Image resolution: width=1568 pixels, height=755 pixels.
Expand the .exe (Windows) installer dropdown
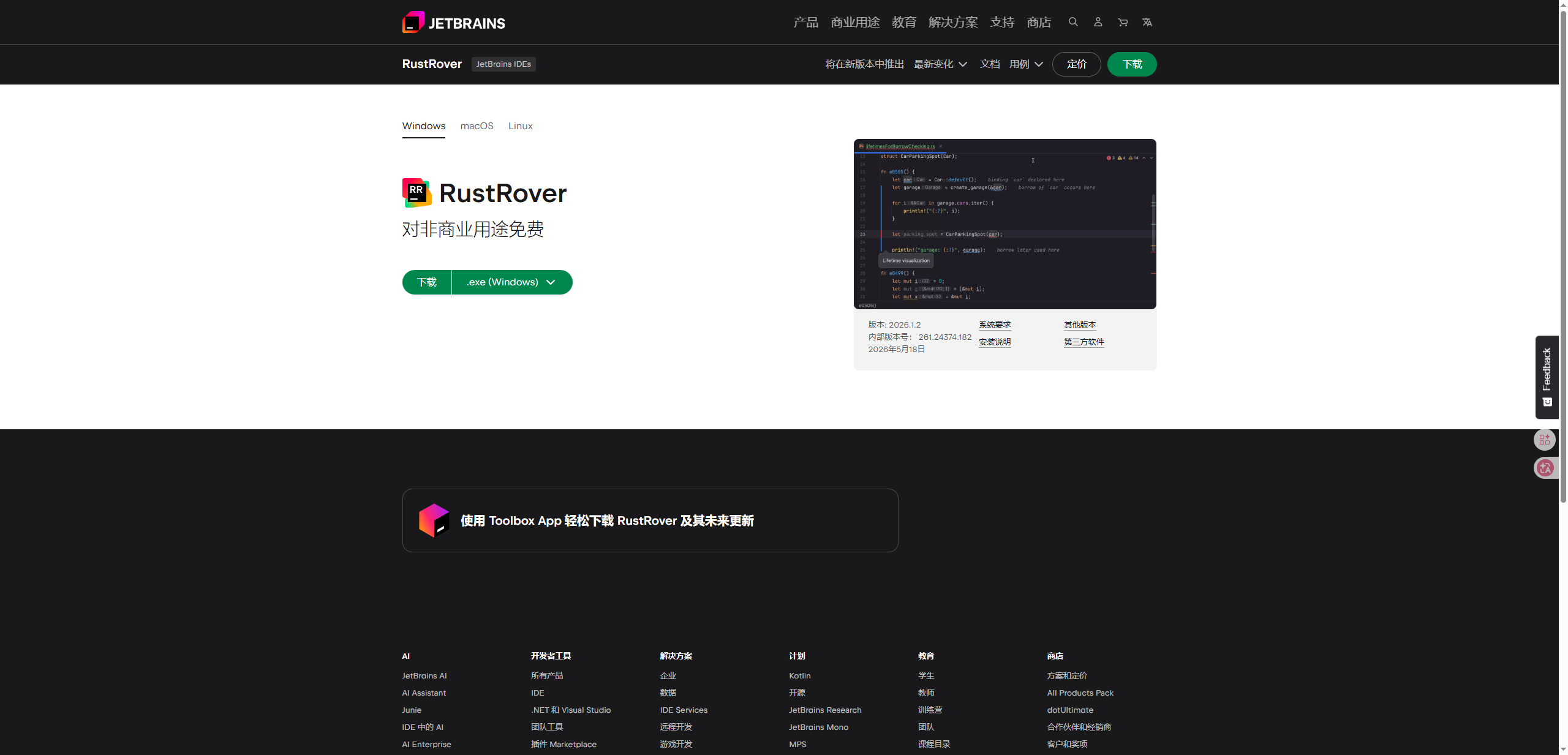pos(512,282)
